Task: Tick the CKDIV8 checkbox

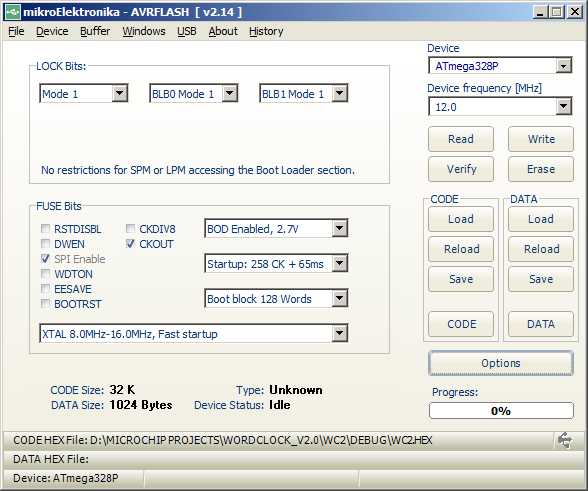Action: tap(130, 228)
